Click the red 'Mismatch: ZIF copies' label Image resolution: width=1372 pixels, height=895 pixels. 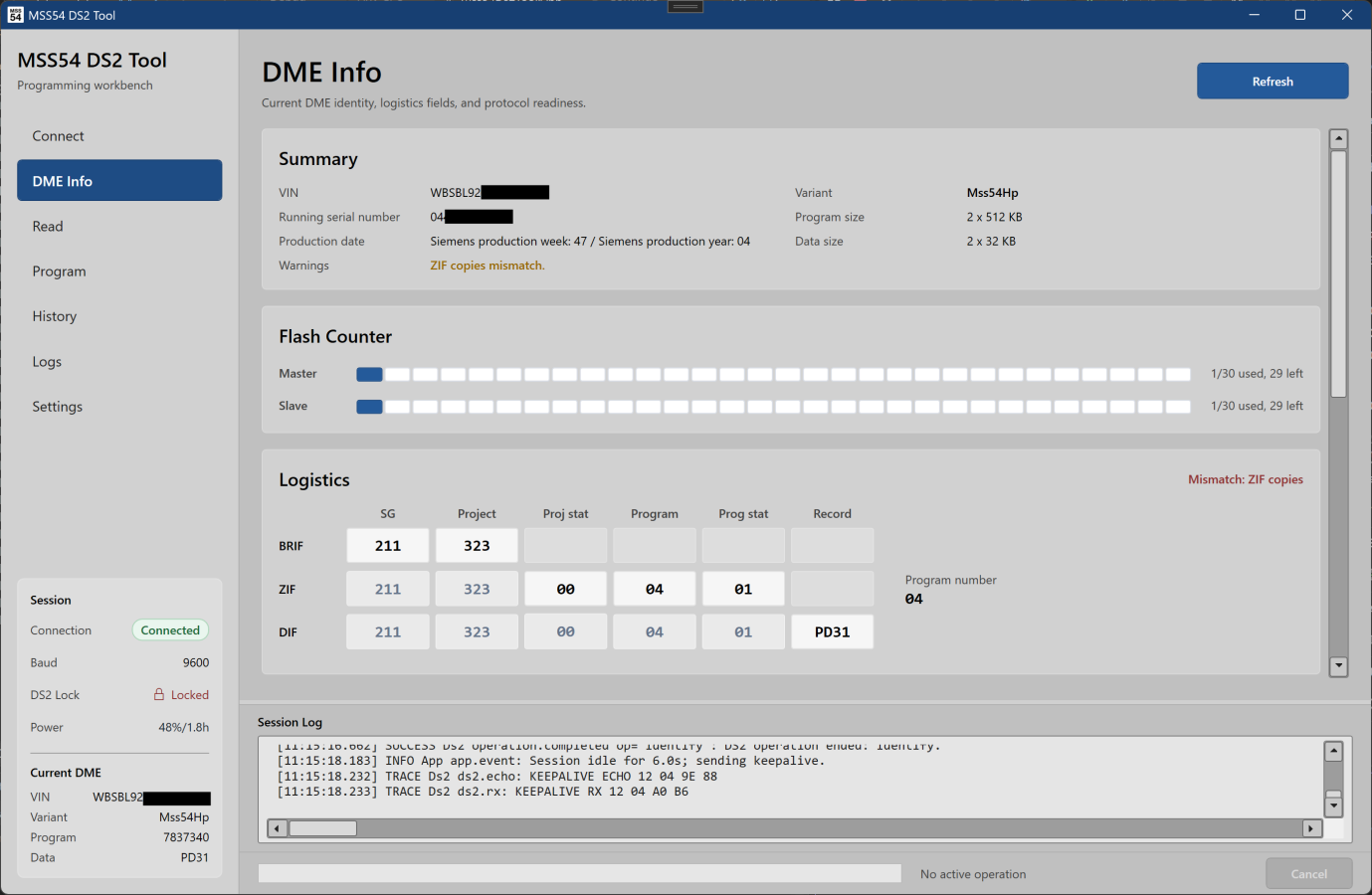coord(1246,479)
